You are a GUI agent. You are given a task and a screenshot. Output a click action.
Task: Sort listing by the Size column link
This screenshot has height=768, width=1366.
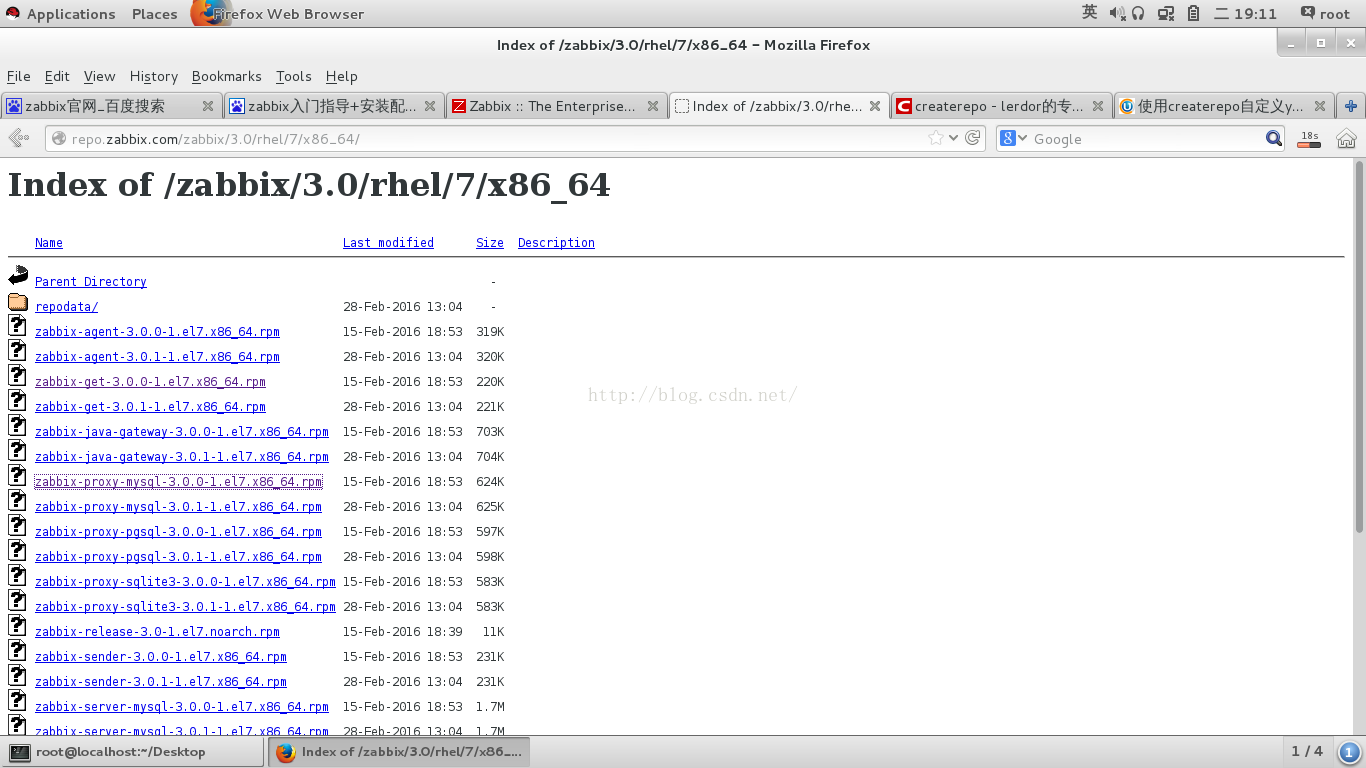tap(490, 243)
